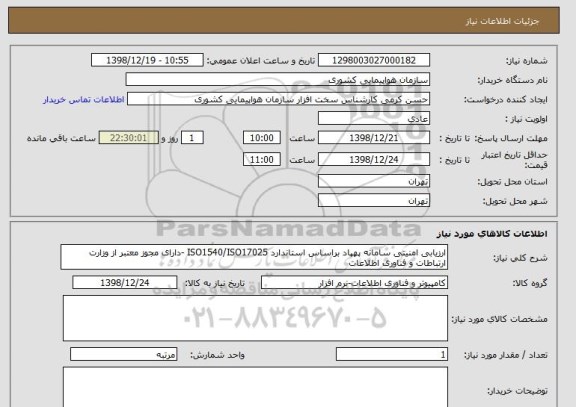Image resolution: width=576 pixels, height=407 pixels.
Task: Click the empty مشخصات کالای مورد نیاز box
Action: pos(255,318)
